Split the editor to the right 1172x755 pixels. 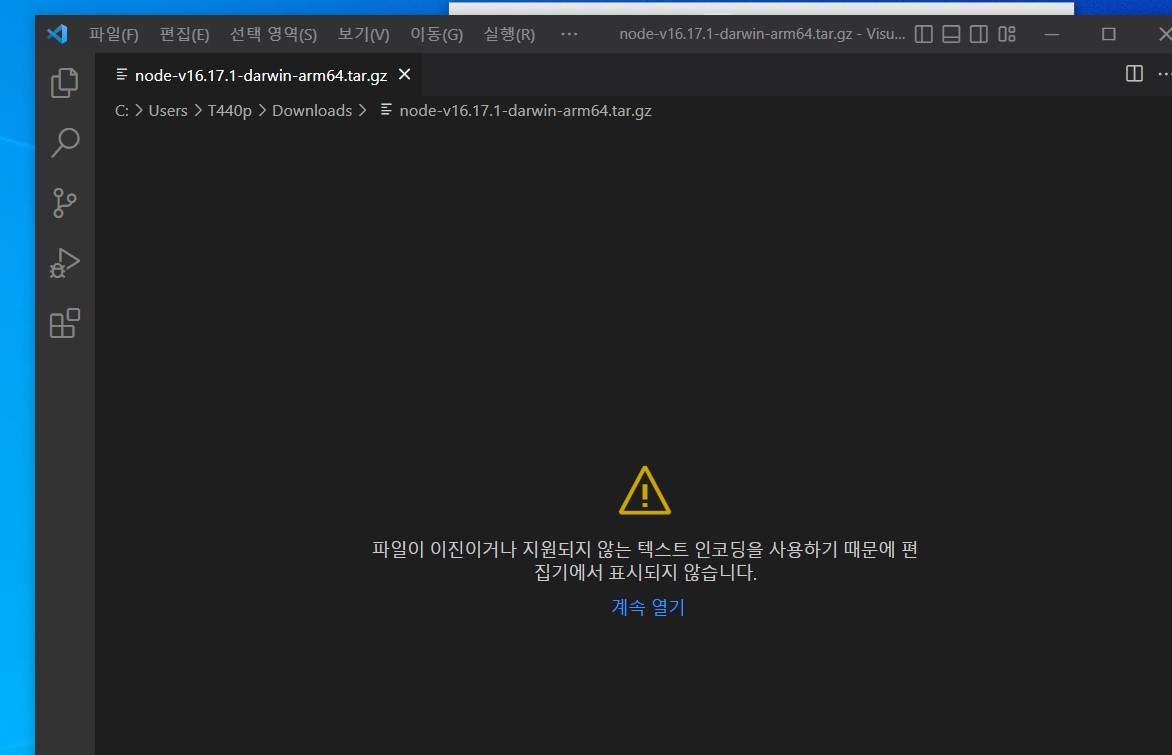pos(1134,73)
